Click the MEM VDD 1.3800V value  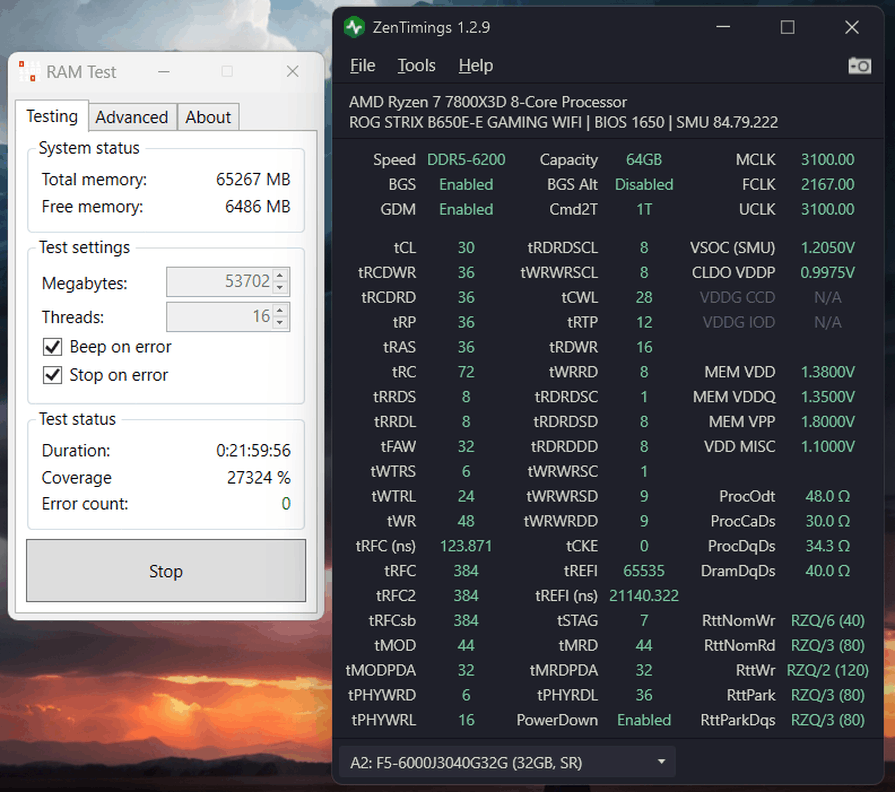(x=827, y=372)
